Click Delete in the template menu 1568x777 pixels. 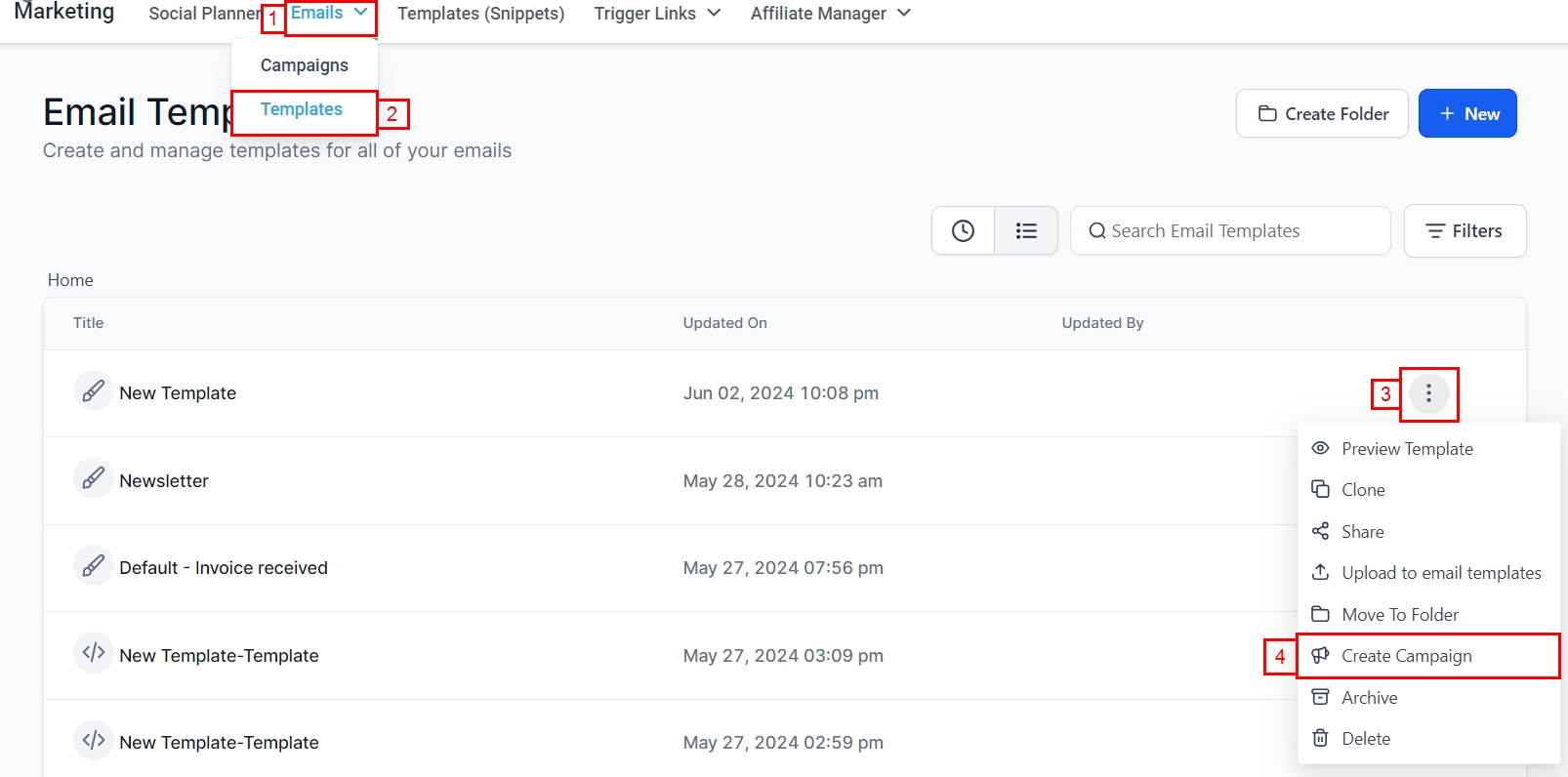click(1365, 739)
